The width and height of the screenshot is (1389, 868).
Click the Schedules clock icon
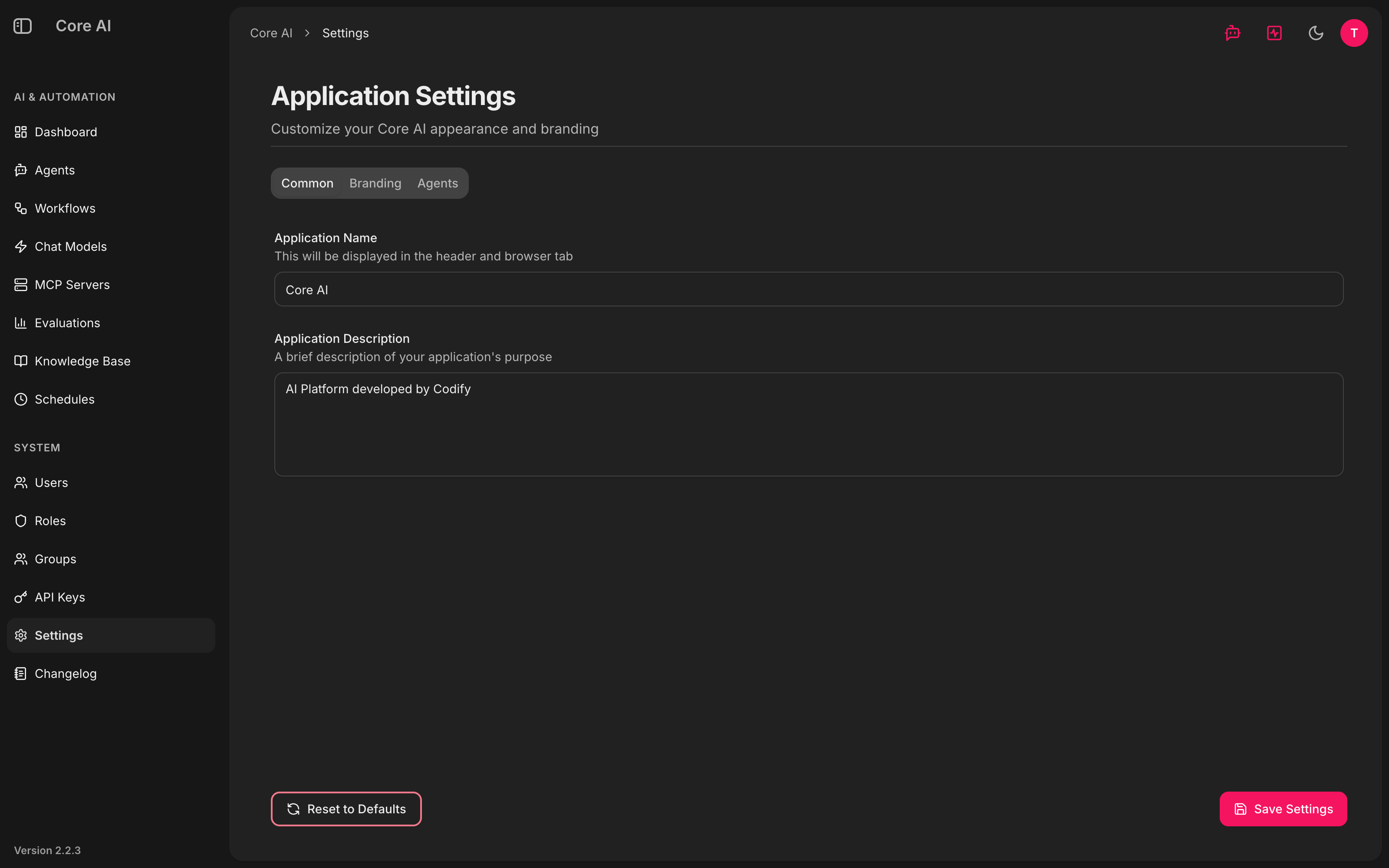(21, 399)
